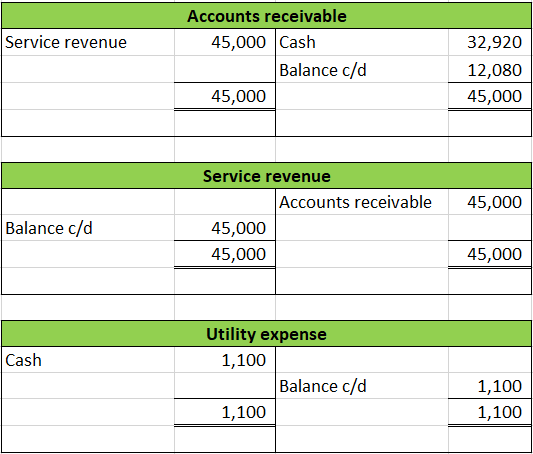The image size is (533, 454).
Task: Select the Cash entry in Accounts receivable
Action: [x=297, y=42]
